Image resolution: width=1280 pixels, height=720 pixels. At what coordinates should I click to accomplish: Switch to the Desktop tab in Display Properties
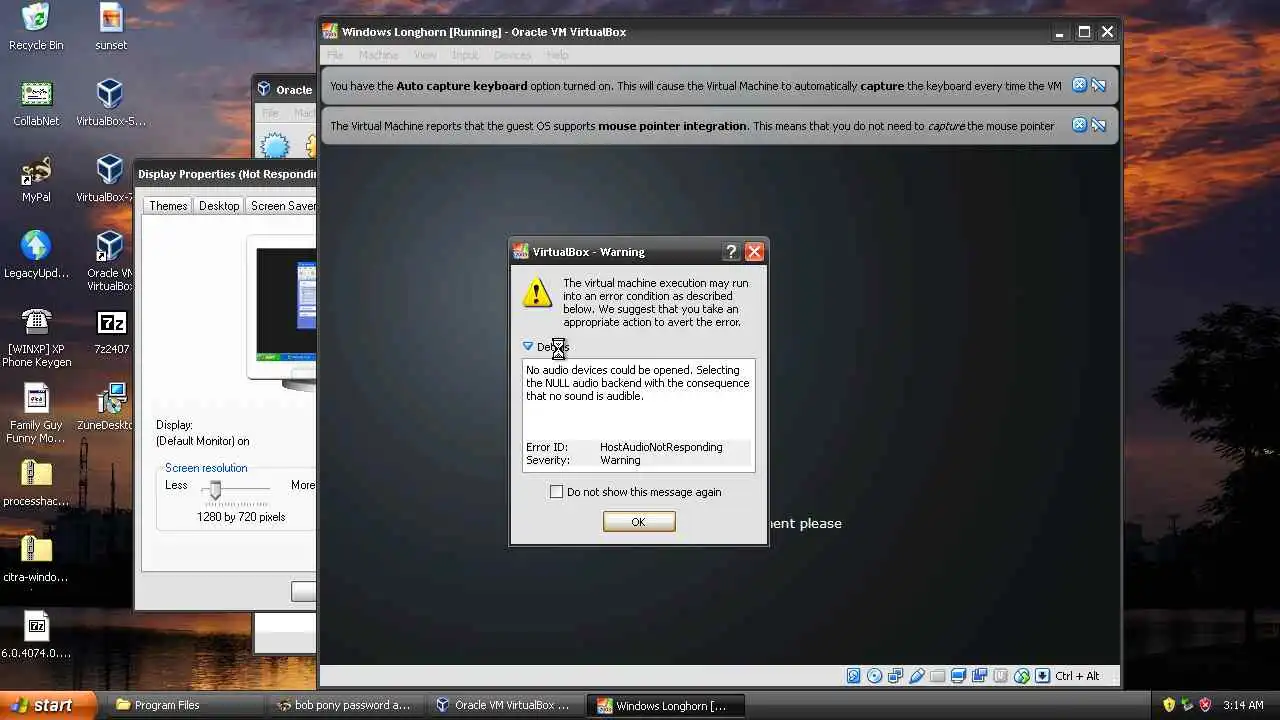click(219, 205)
